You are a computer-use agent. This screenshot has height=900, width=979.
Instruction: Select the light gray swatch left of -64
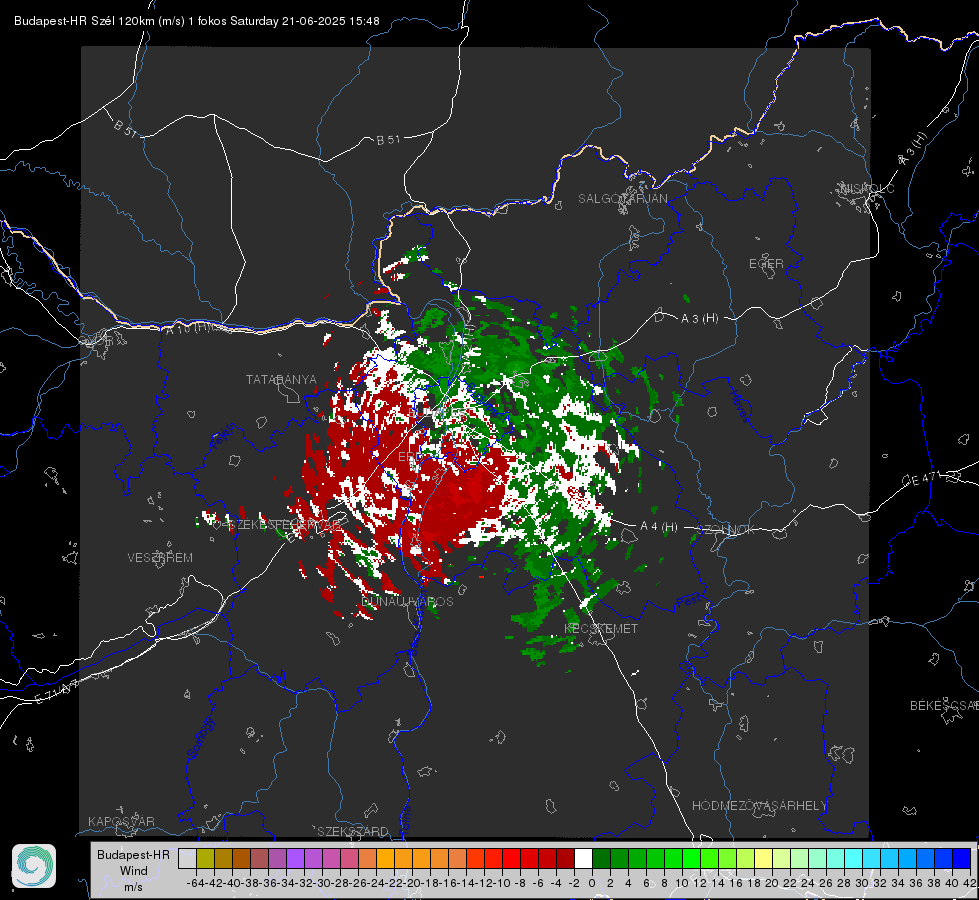(x=187, y=858)
